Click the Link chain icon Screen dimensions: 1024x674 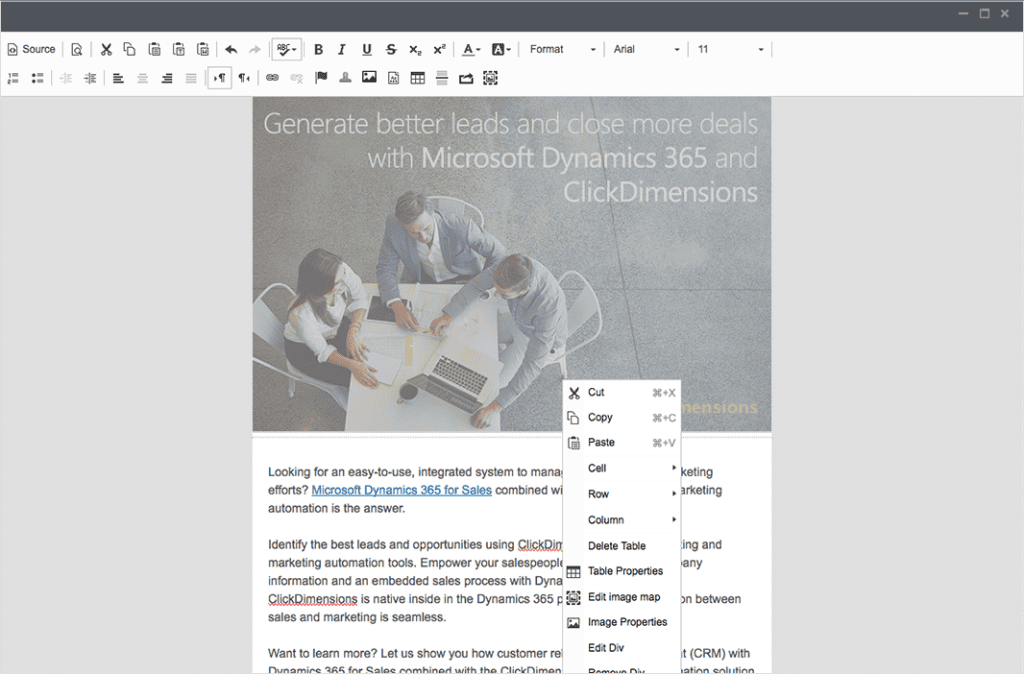point(272,78)
